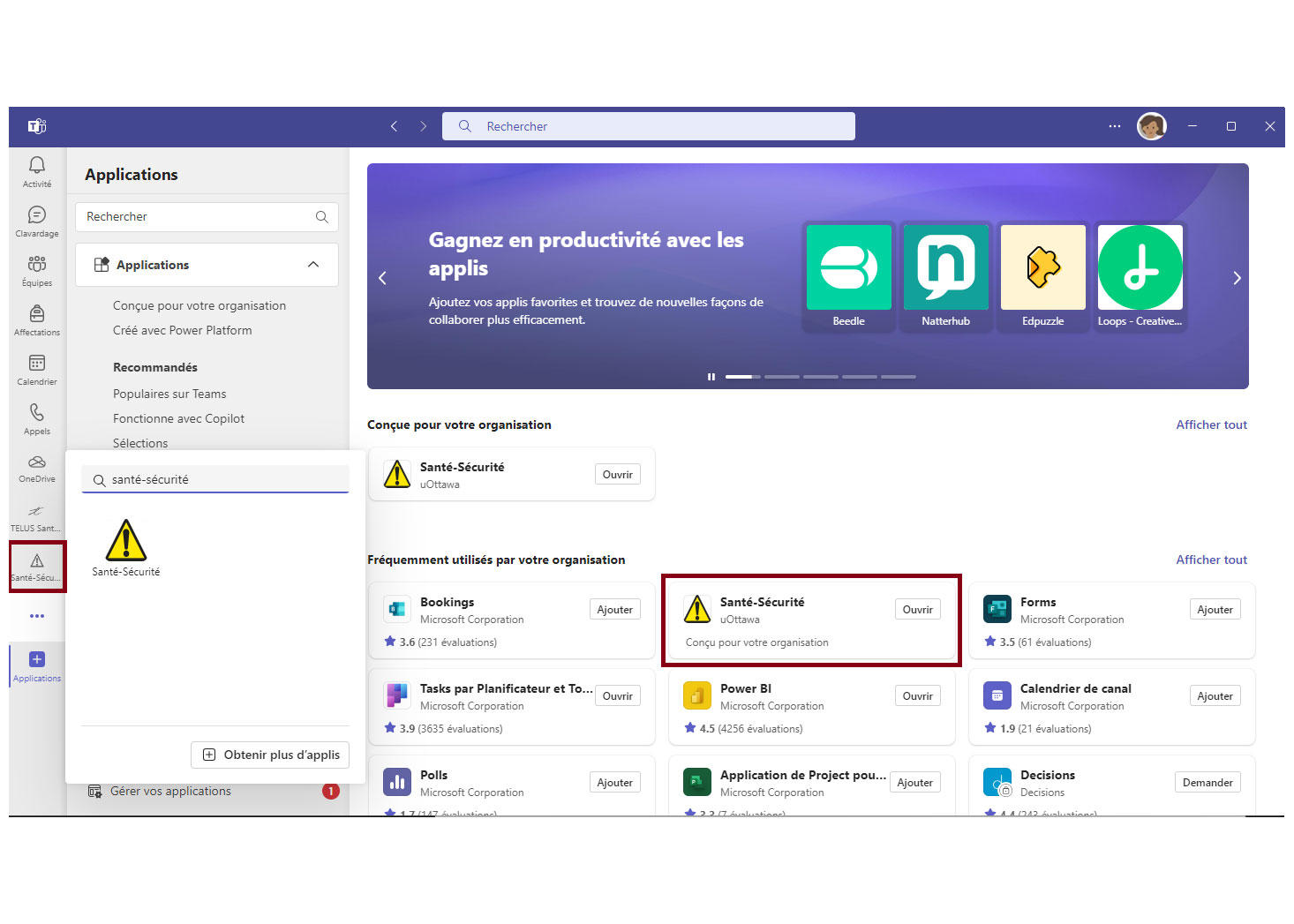Show previous banner slide arrow
1294x924 pixels.
(x=382, y=278)
